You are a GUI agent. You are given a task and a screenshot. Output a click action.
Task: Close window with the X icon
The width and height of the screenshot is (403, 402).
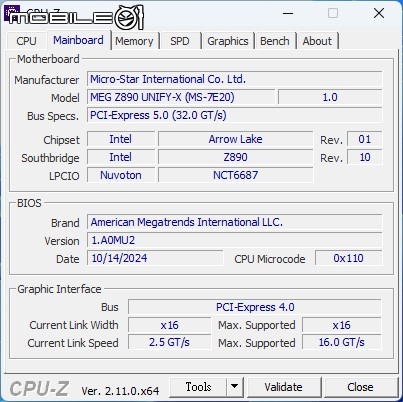(379, 14)
